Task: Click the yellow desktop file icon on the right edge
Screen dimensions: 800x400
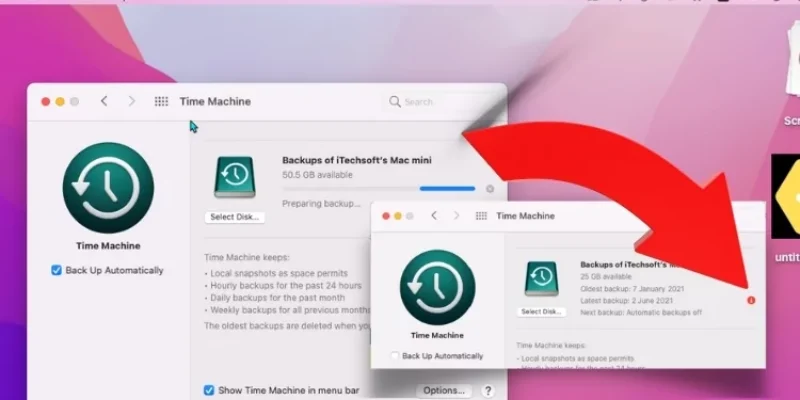Action: tap(786, 196)
